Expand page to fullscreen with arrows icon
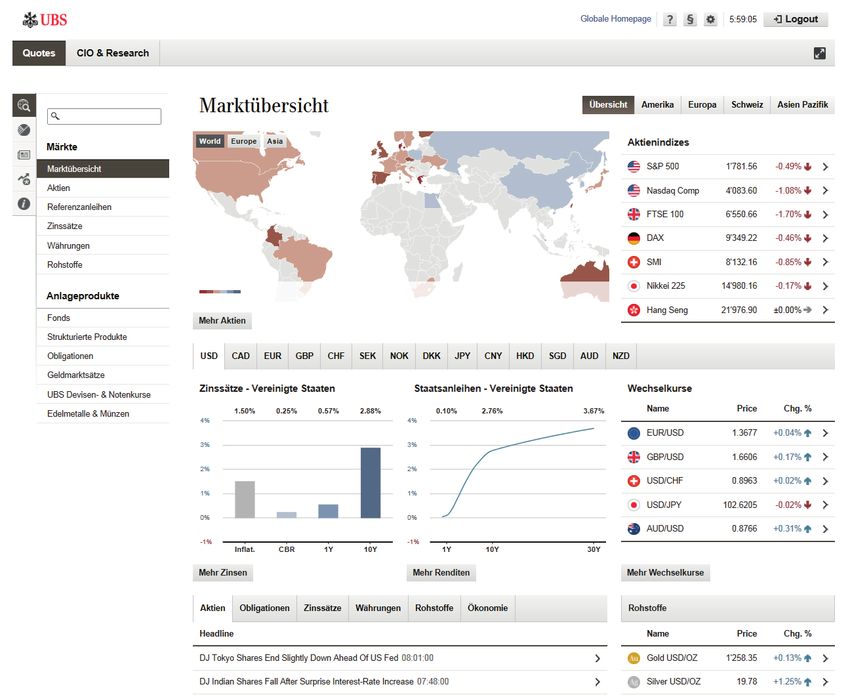 [x=820, y=53]
